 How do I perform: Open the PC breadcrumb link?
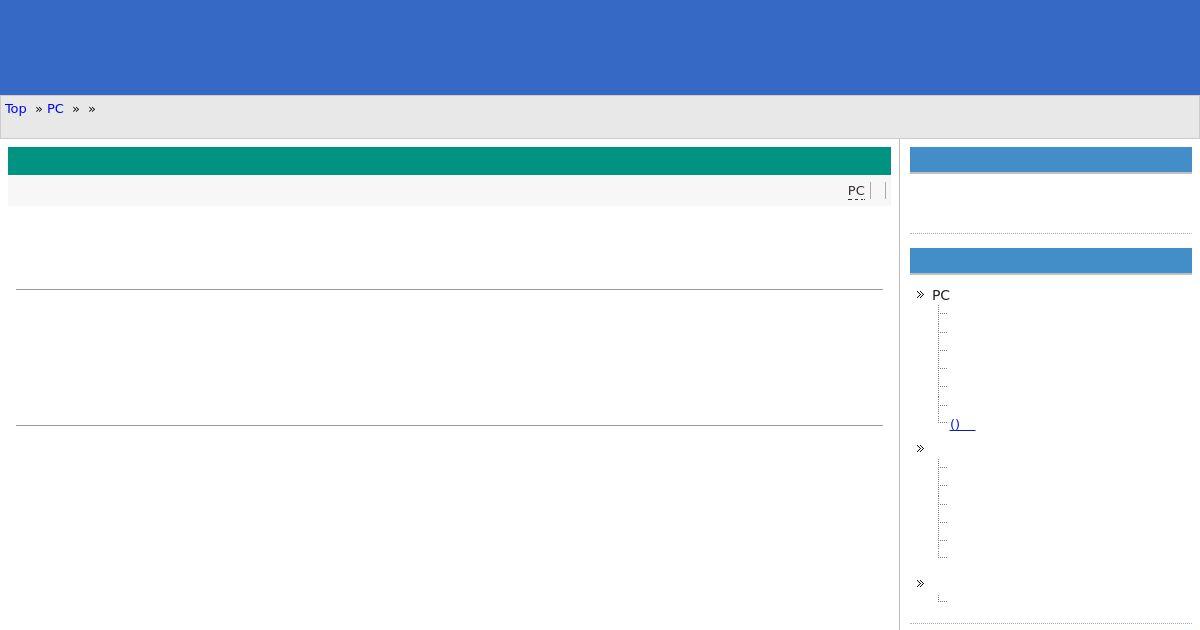pos(55,109)
